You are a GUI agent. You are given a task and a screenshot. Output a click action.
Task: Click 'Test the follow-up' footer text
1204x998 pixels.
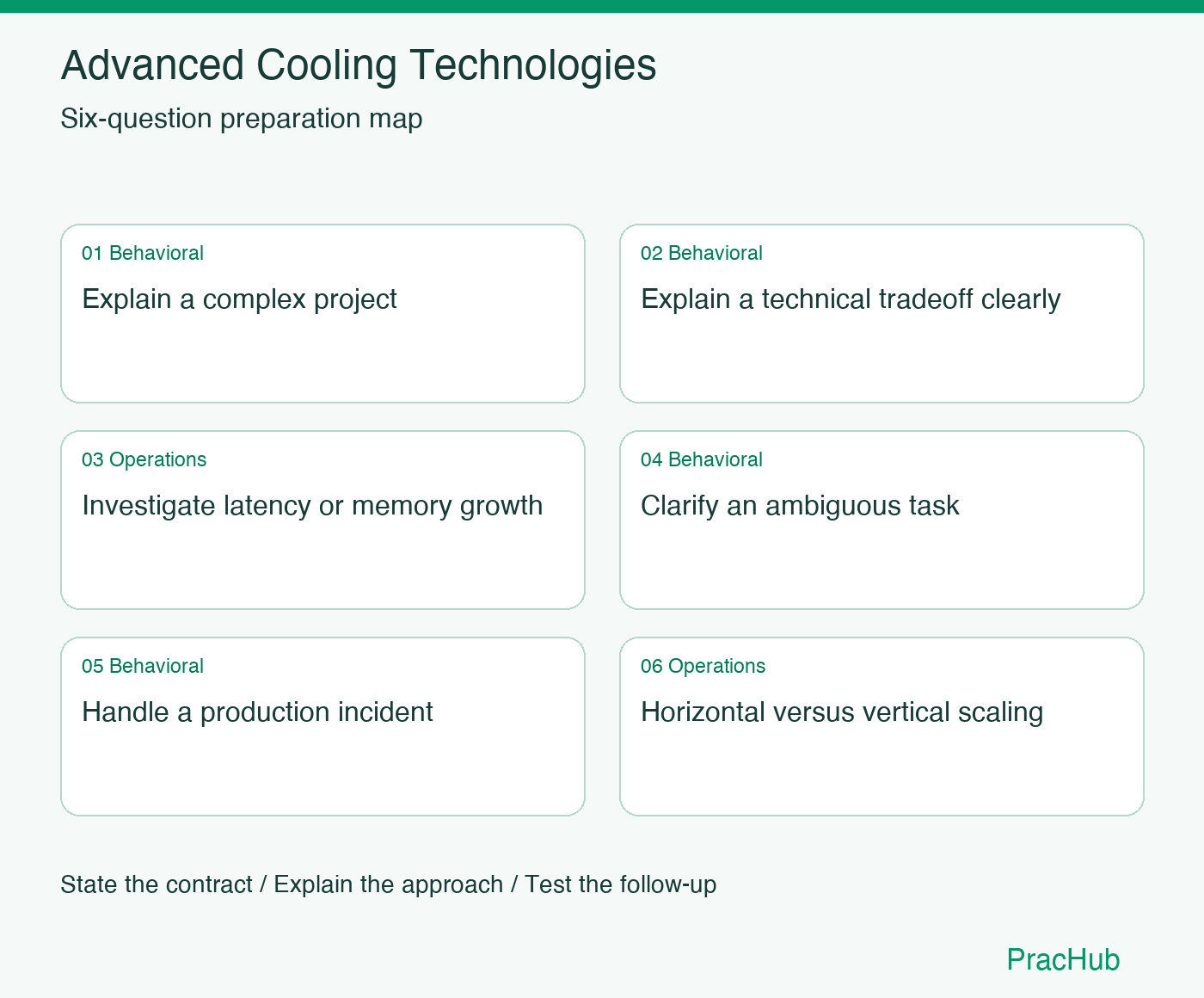[621, 884]
